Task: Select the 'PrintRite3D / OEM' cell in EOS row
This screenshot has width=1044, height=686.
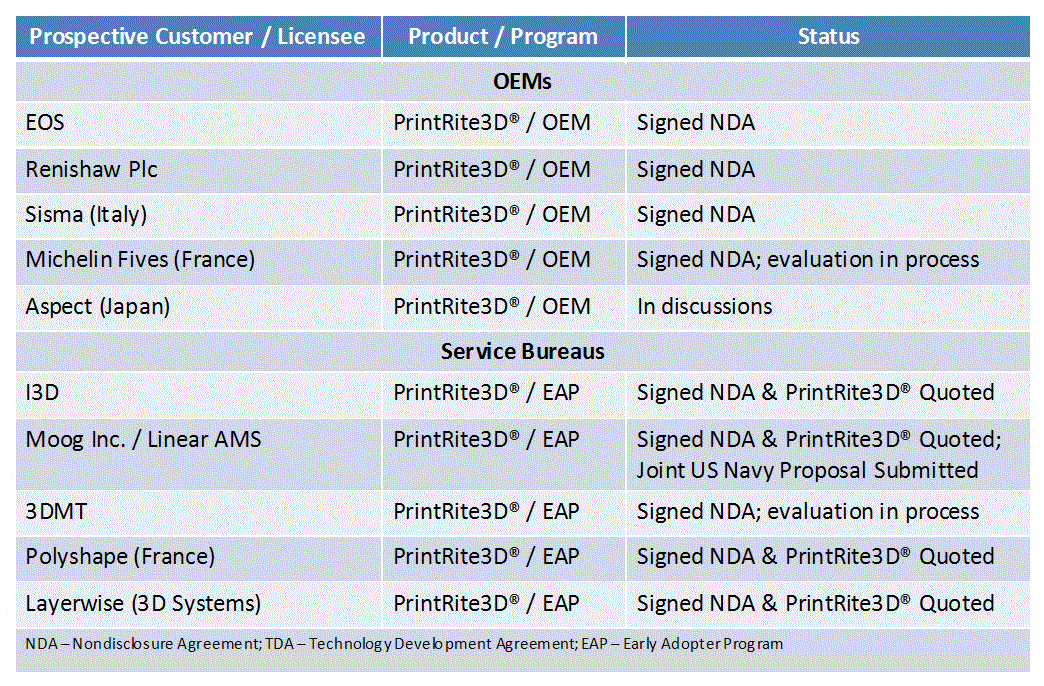Action: [x=491, y=123]
